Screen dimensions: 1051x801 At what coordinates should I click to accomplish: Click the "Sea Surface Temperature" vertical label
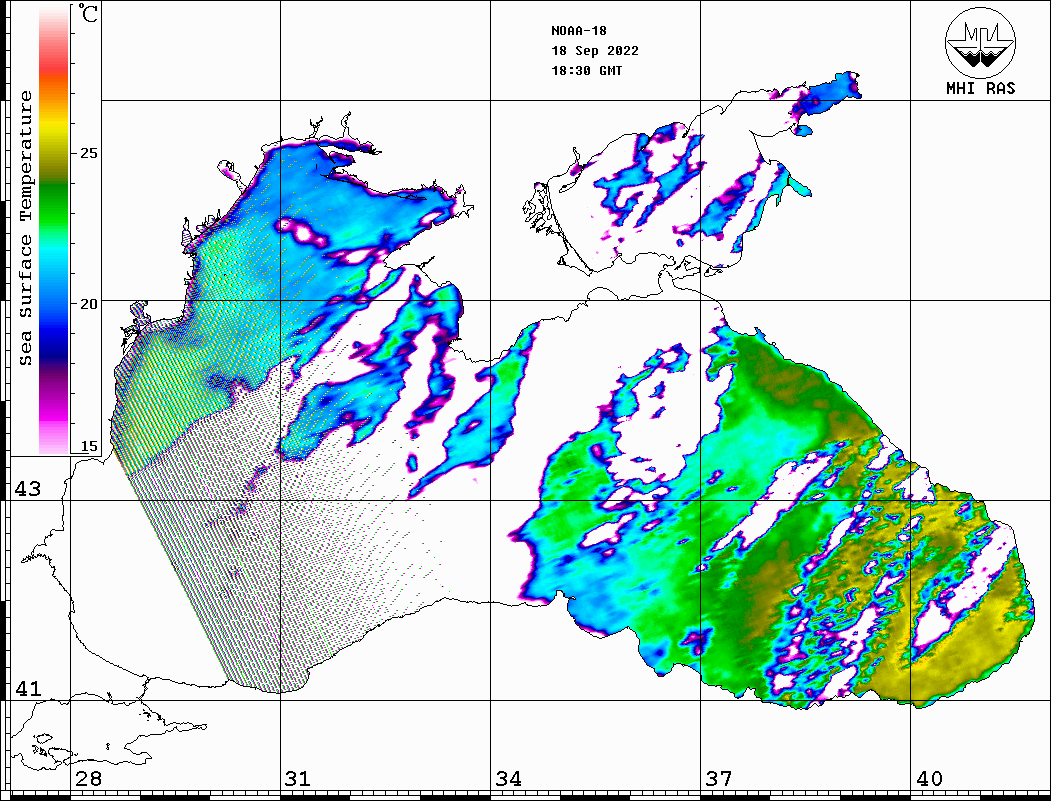25,229
